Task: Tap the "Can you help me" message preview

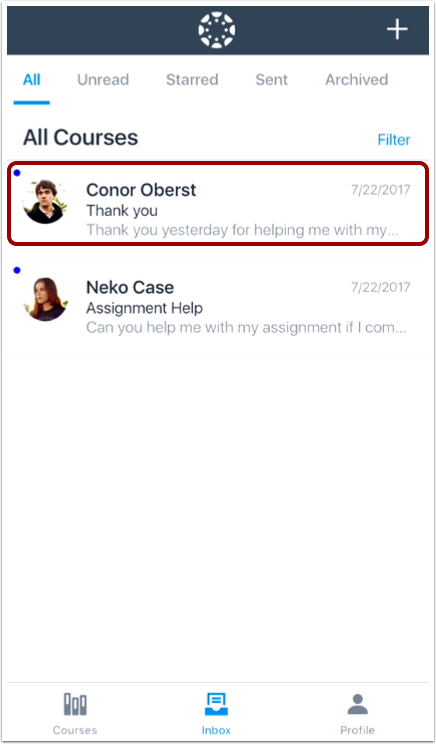Action: 246,327
